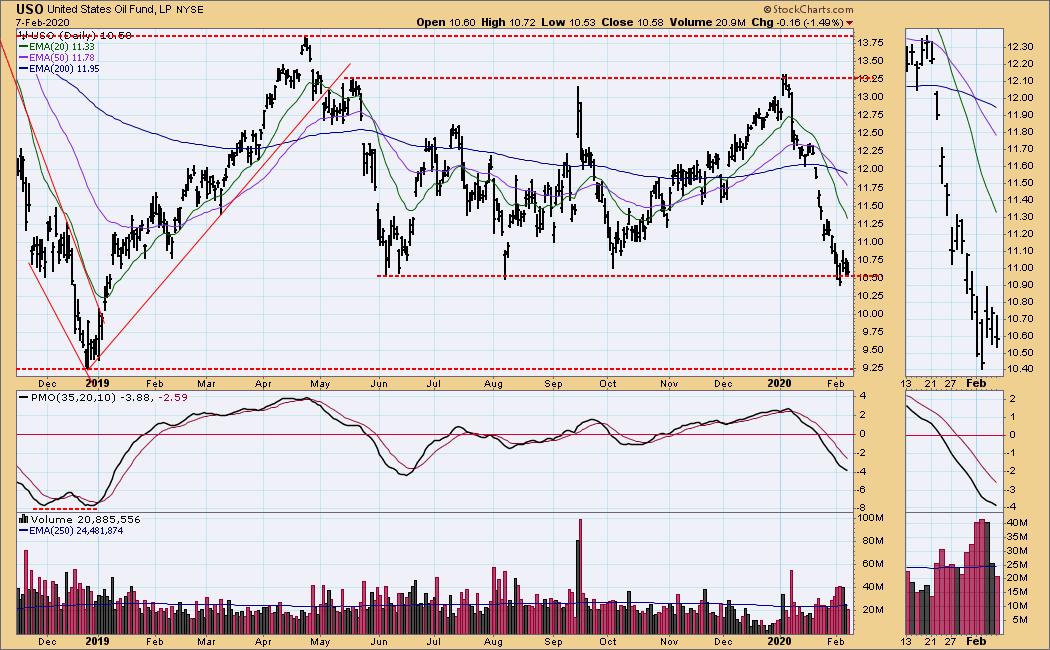The image size is (1050, 650).
Task: Click the 12.75 price axis label
Action: pos(871,115)
